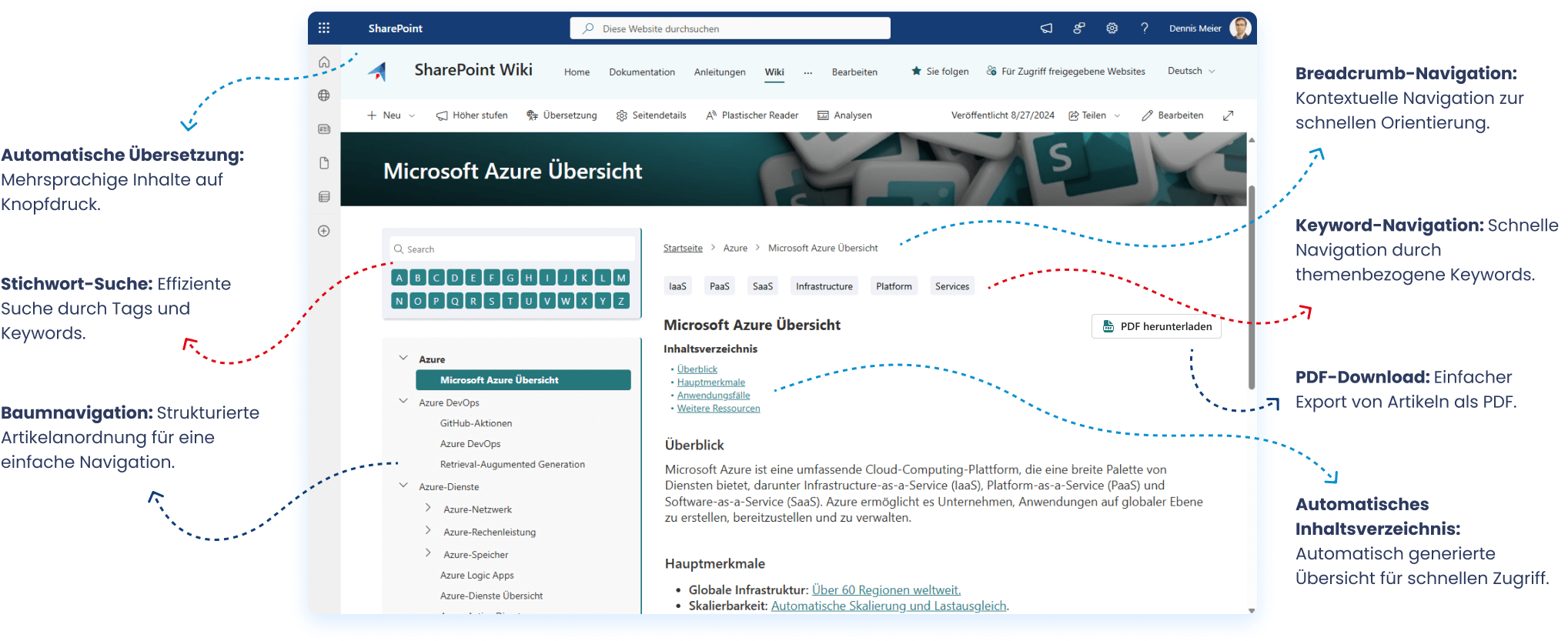Click the PDF herunterladen button

pos(1156,326)
